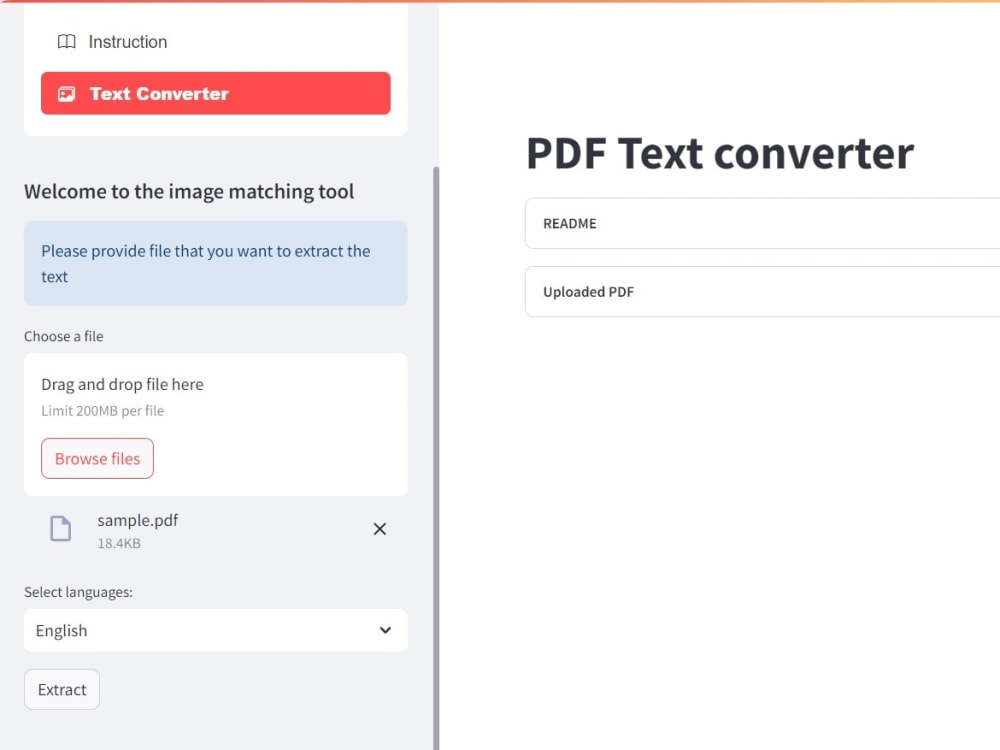Open the Select languages dropdown

(x=215, y=630)
